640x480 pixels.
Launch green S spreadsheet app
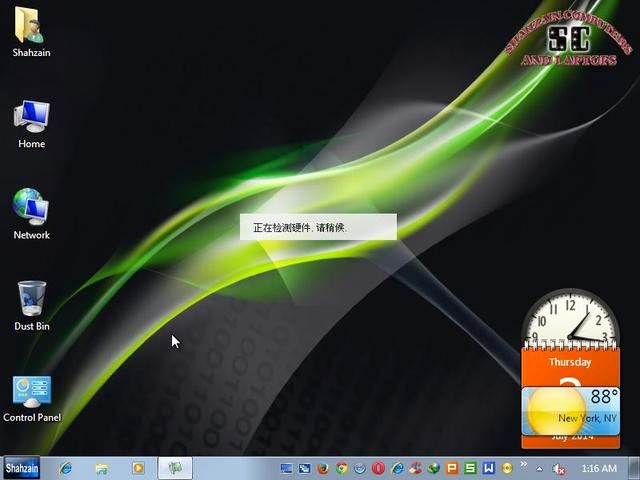[470, 468]
